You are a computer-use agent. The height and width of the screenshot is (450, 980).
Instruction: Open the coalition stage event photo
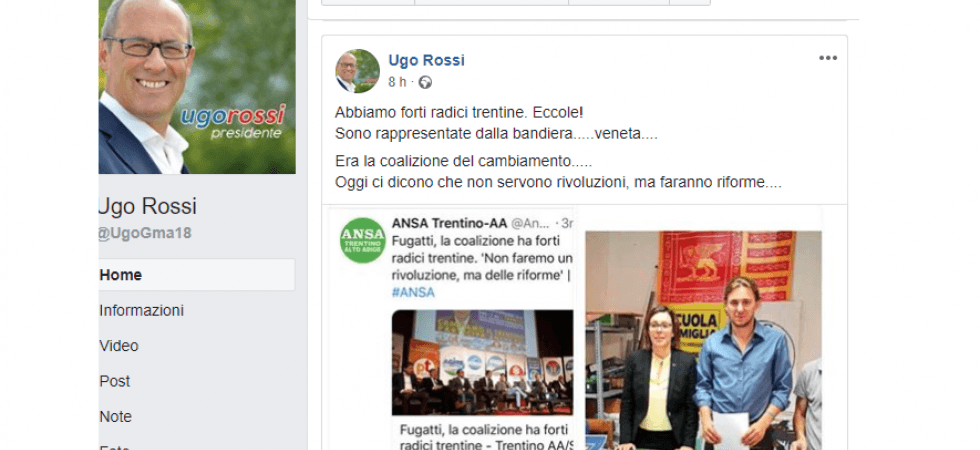coord(482,362)
